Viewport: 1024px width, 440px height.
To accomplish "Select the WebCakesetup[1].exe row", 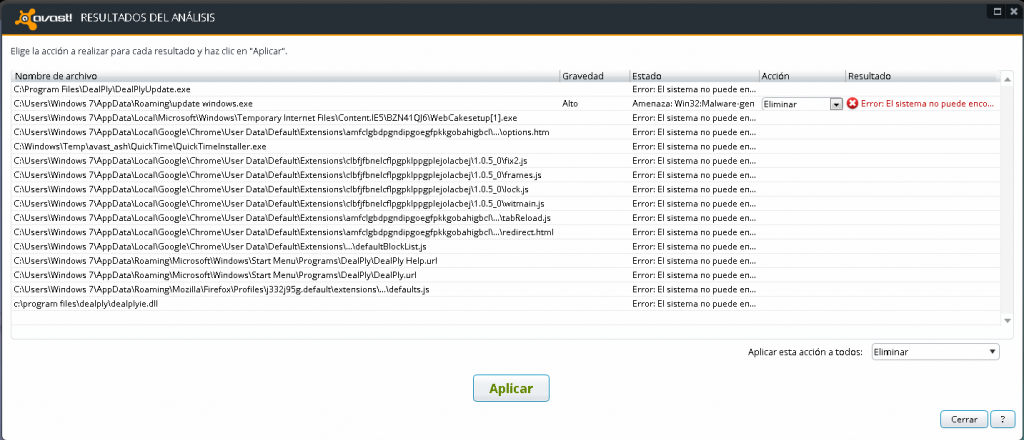I will (x=505, y=118).
